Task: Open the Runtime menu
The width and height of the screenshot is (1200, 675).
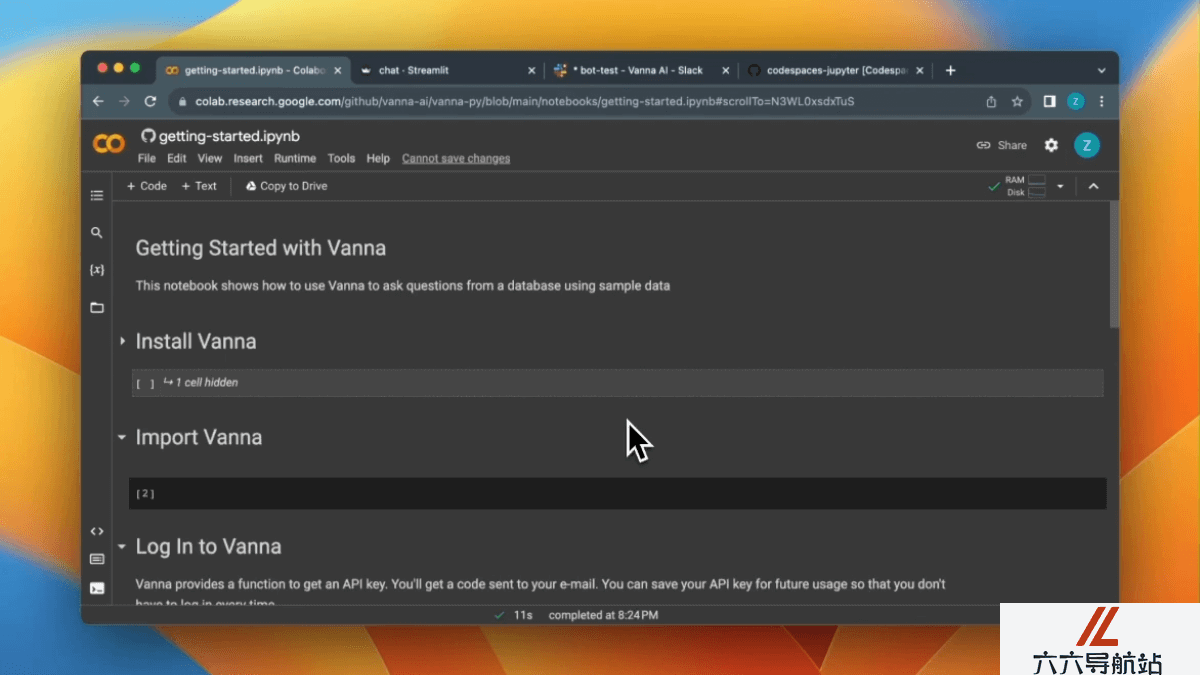Action: click(x=295, y=158)
